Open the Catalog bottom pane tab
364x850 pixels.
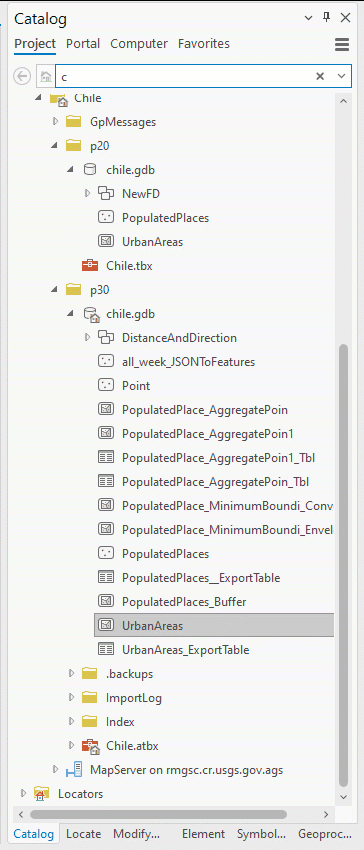pyautogui.click(x=34, y=834)
